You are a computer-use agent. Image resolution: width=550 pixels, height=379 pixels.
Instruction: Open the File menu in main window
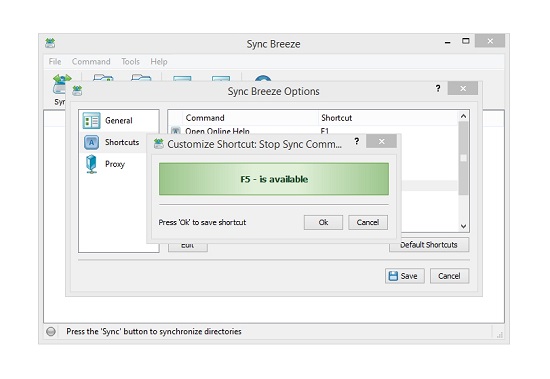coord(55,62)
